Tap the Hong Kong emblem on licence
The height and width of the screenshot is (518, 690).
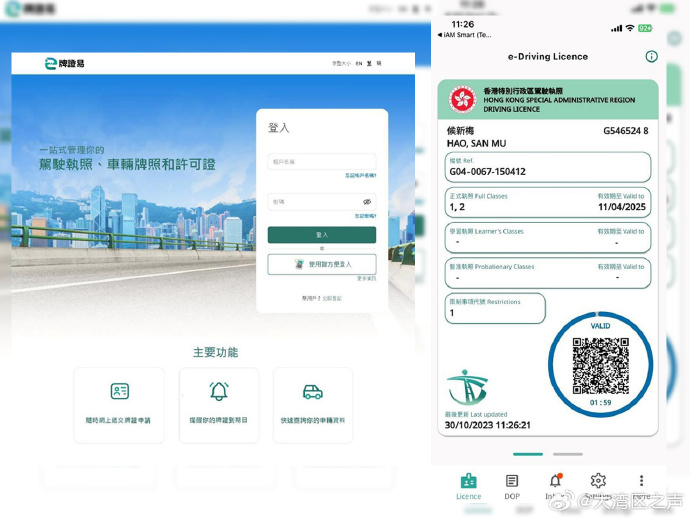[462, 99]
